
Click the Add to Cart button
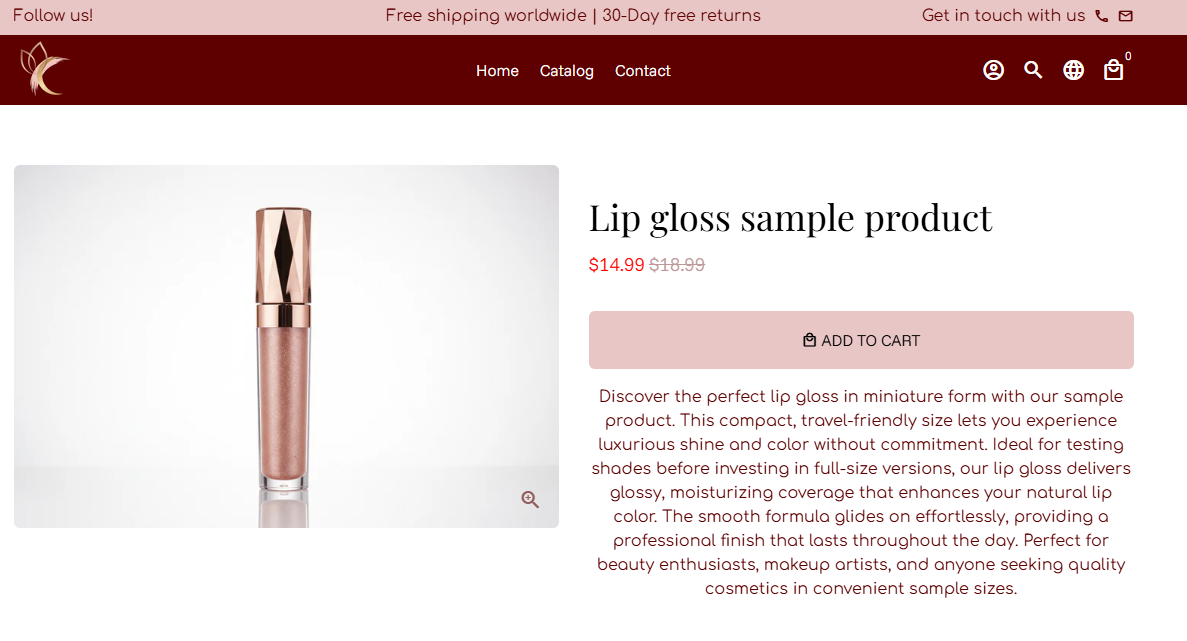[861, 340]
